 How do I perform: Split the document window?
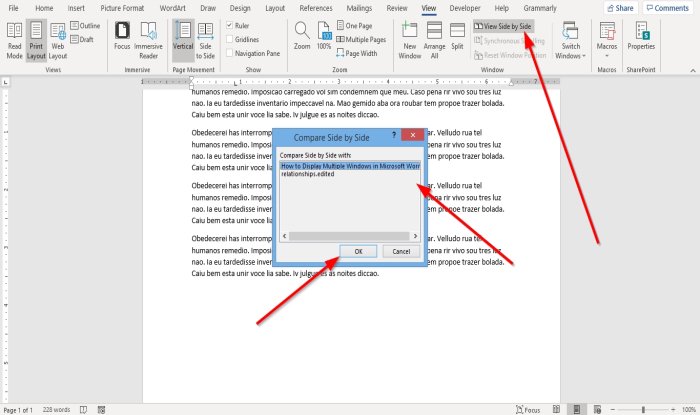pyautogui.click(x=457, y=36)
